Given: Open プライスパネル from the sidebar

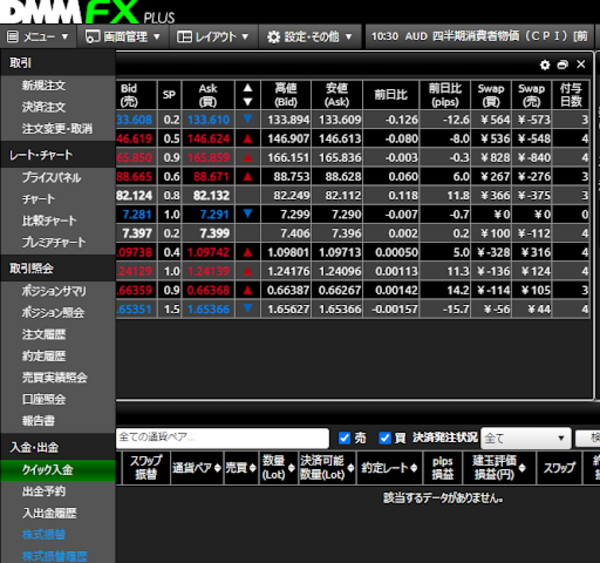Looking at the screenshot, I should [x=51, y=178].
